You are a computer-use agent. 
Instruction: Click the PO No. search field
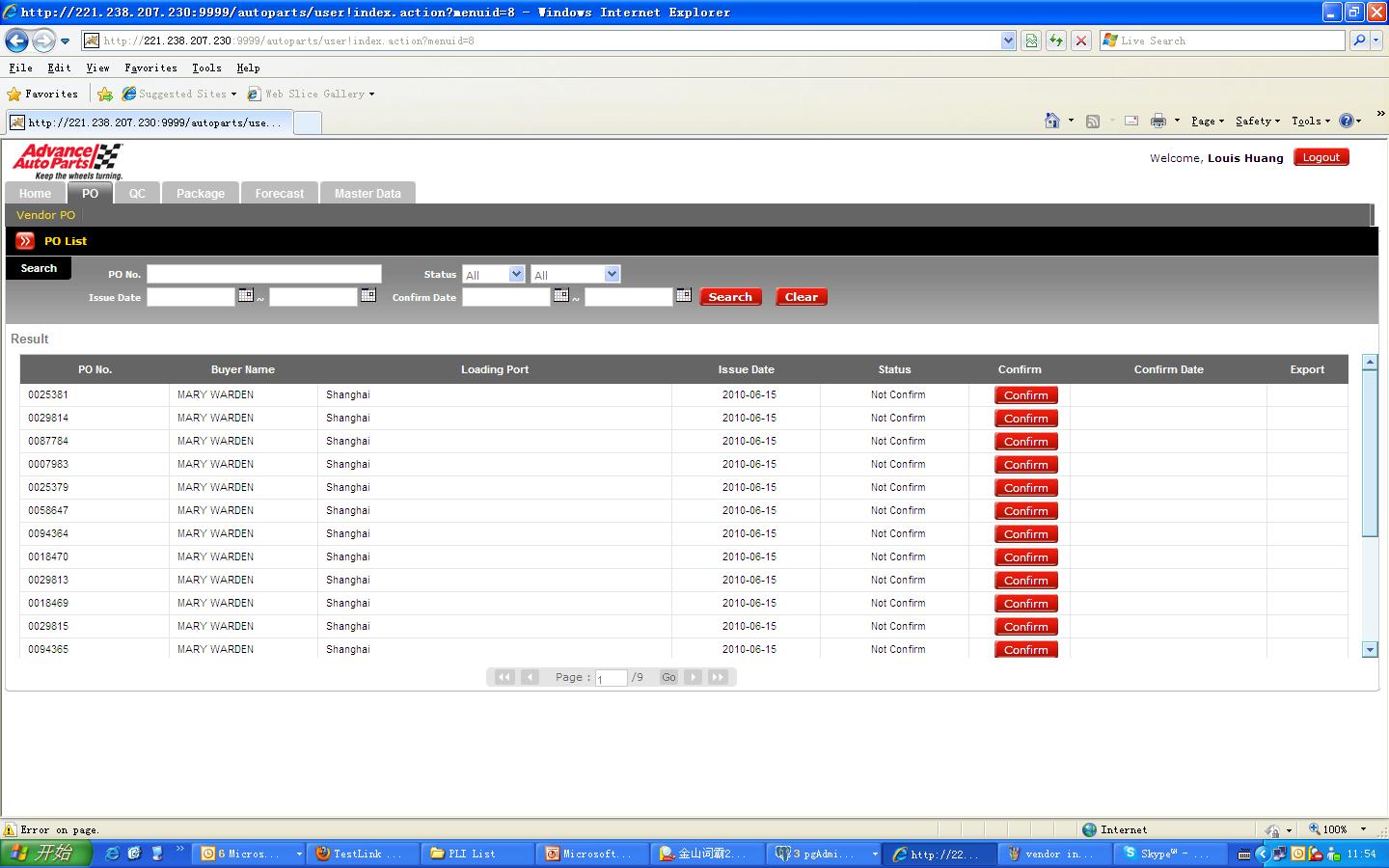pyautogui.click(x=263, y=274)
